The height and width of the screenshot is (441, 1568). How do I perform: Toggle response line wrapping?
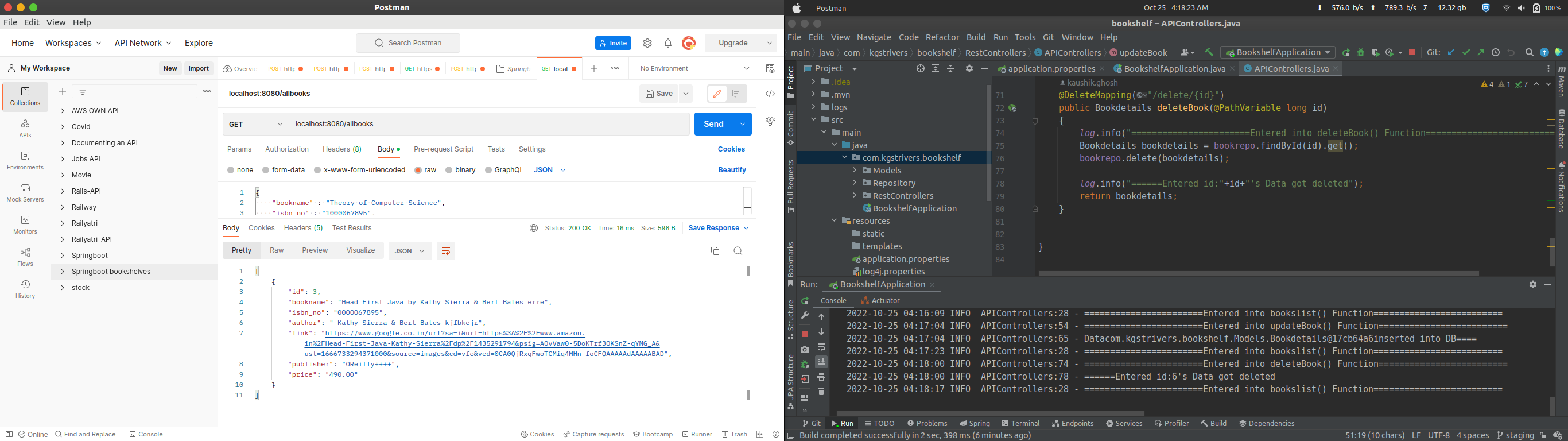pyautogui.click(x=445, y=251)
